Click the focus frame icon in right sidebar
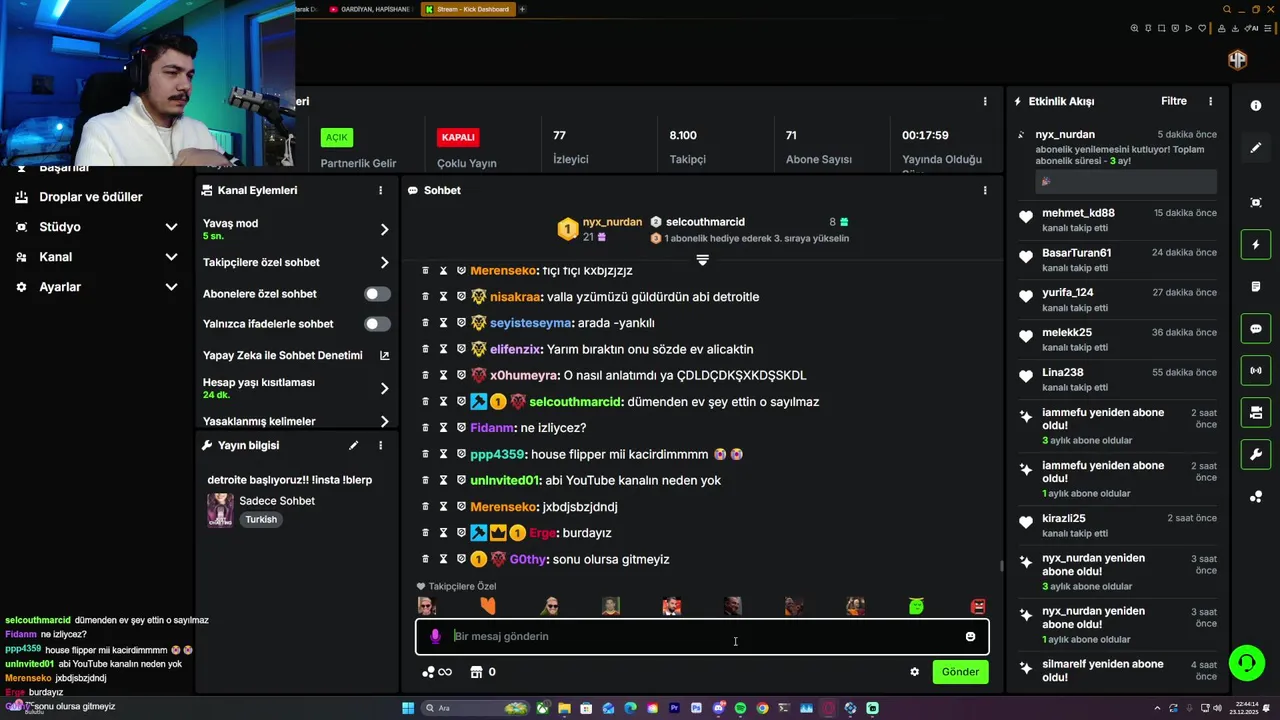Viewport: 1280px width, 720px height. point(1256,203)
